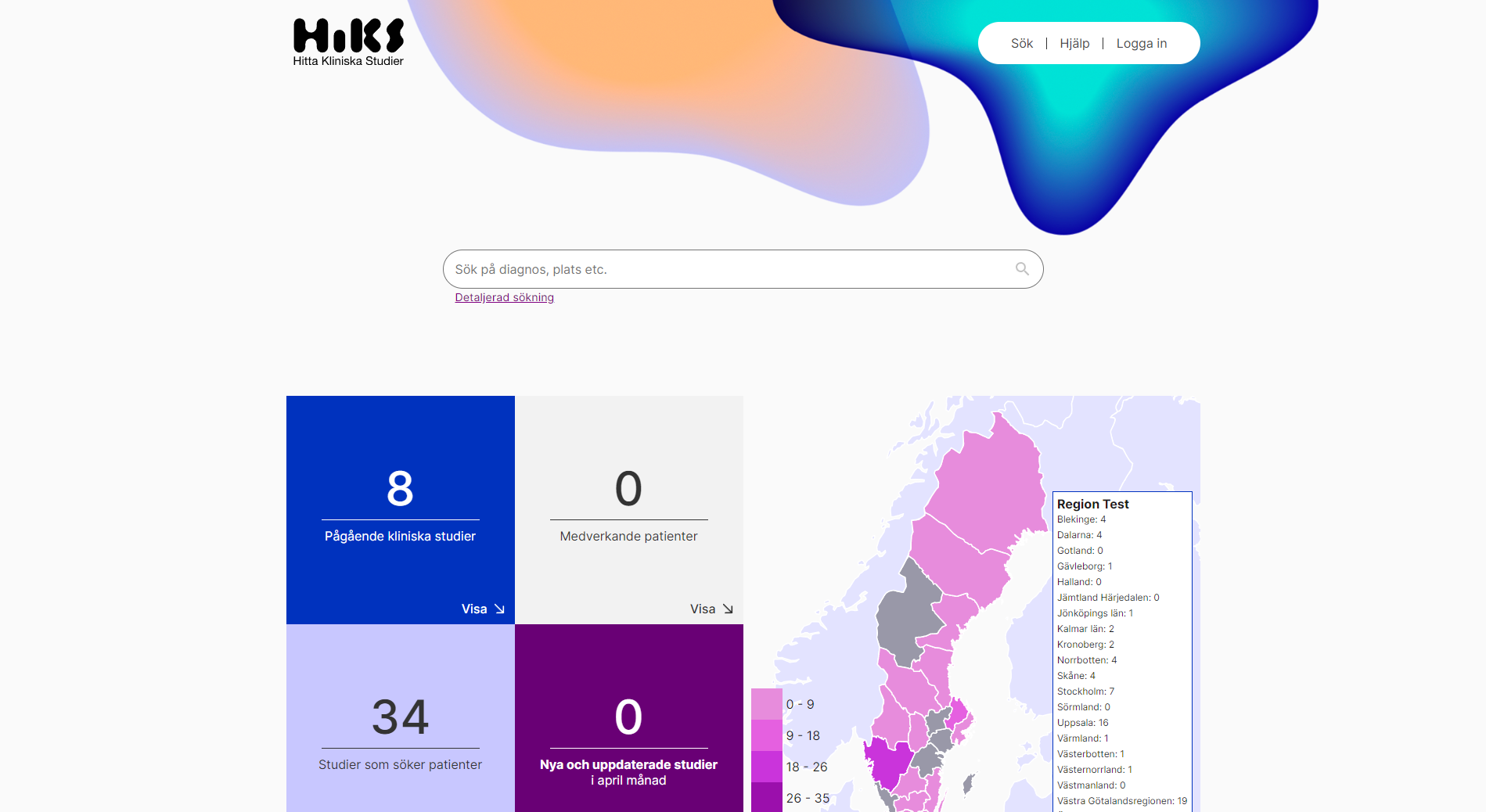1486x812 pixels.
Task: Focus the diagnosis search input field
Action: (x=728, y=269)
